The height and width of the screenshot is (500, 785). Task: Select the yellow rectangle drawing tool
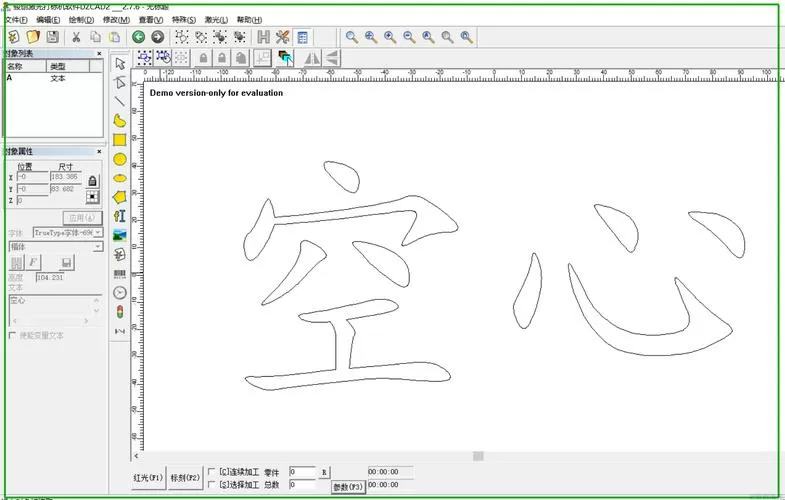[x=120, y=140]
